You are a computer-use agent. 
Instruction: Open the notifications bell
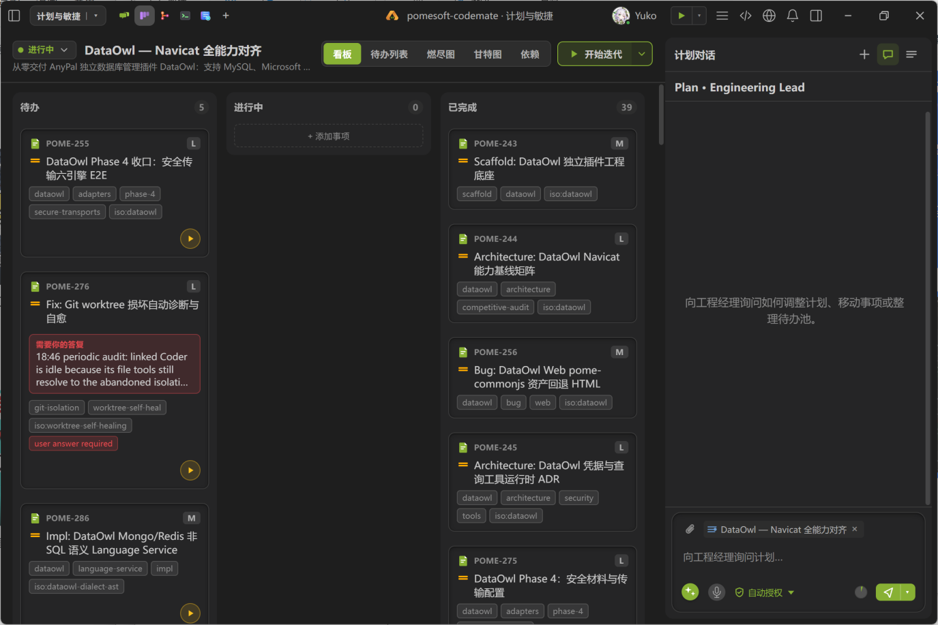[792, 16]
